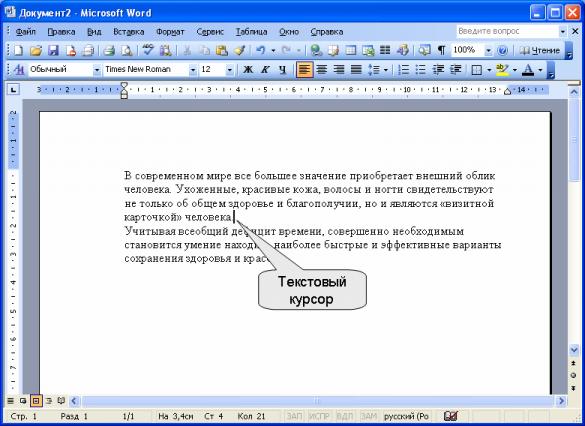Click inside the Введите вопрос help box
585x426 pixels.
(507, 31)
